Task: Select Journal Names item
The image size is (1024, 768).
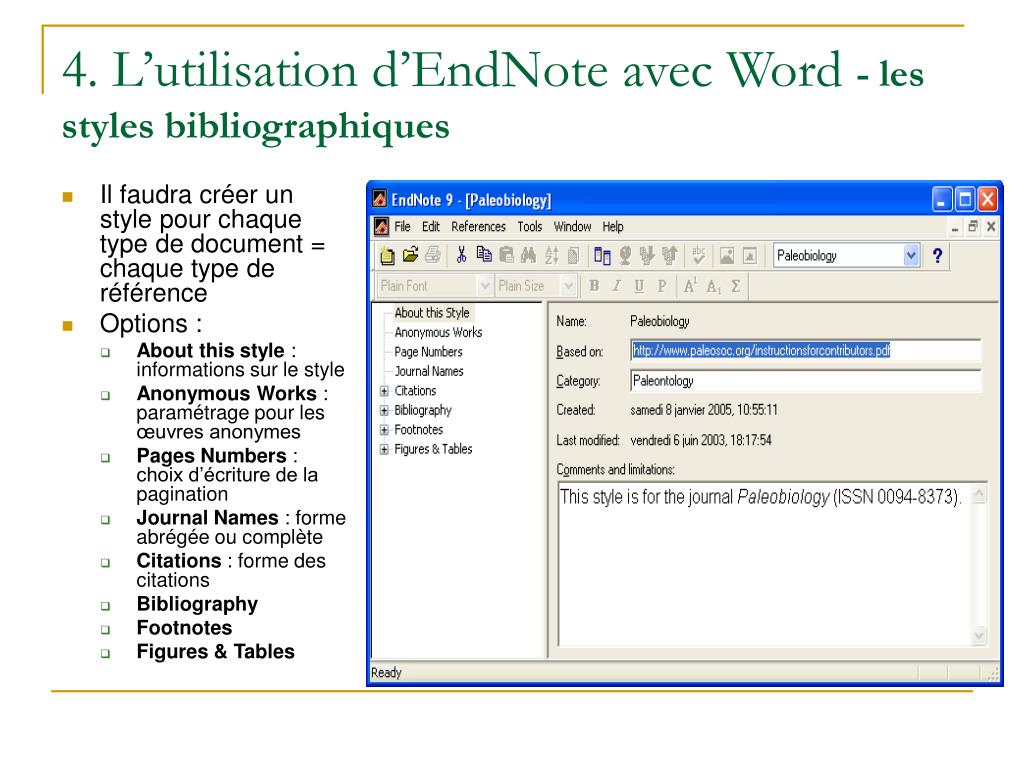Action: [429, 372]
